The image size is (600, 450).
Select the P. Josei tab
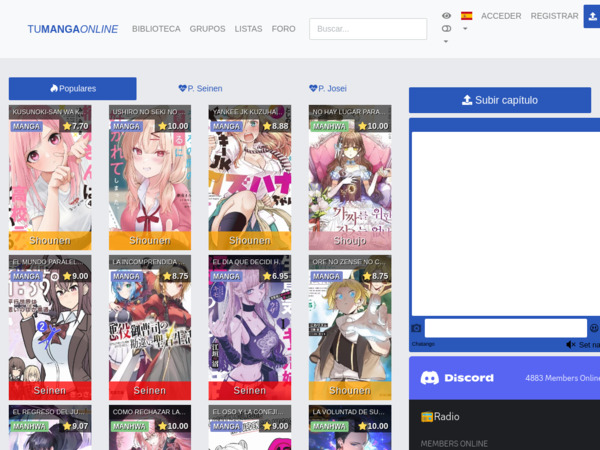pyautogui.click(x=328, y=88)
